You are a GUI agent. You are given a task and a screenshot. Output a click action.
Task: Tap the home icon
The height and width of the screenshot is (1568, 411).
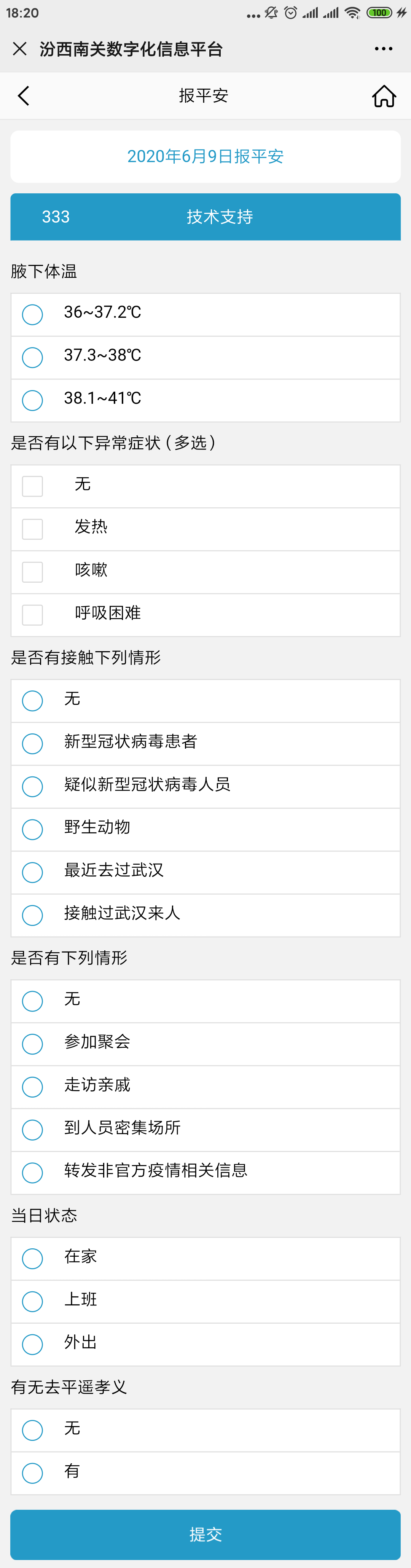pyautogui.click(x=384, y=96)
